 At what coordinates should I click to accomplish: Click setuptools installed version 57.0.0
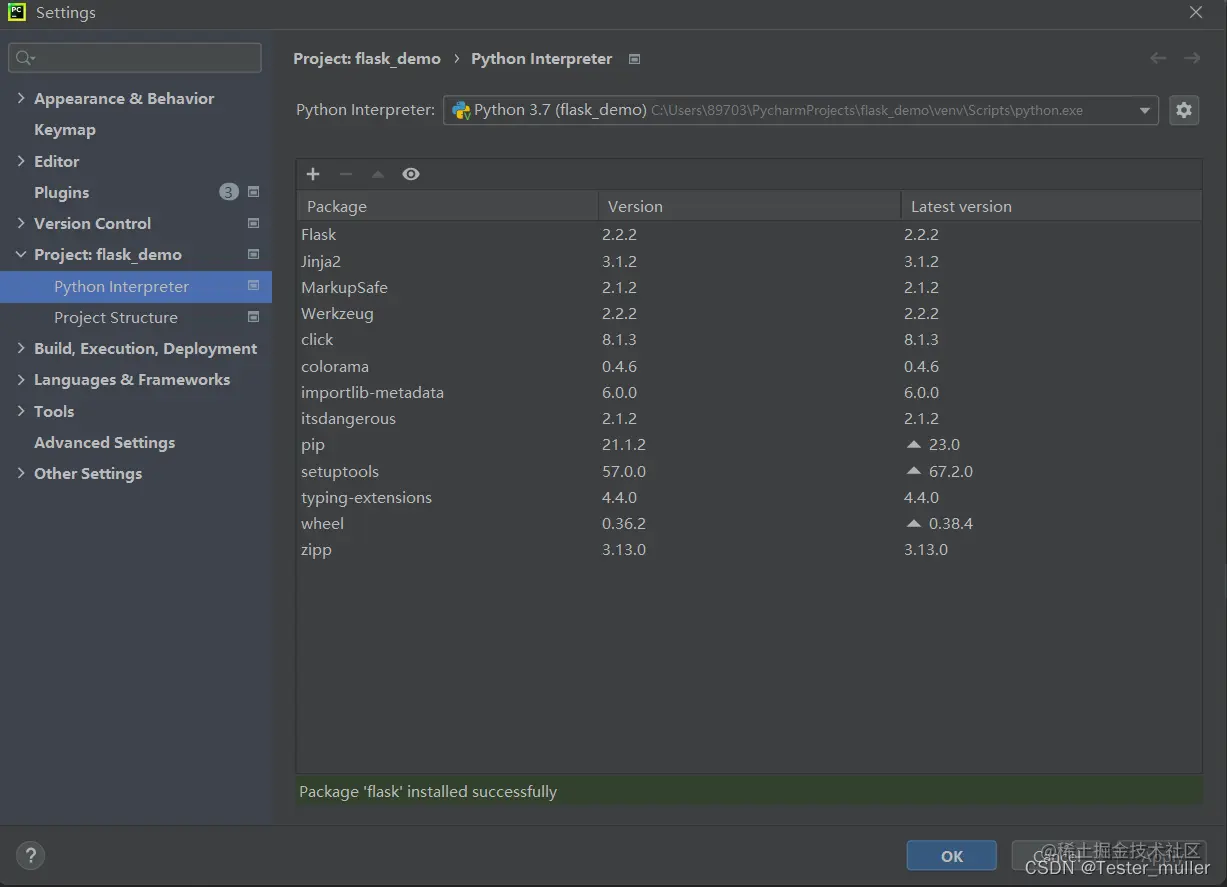tap(624, 471)
